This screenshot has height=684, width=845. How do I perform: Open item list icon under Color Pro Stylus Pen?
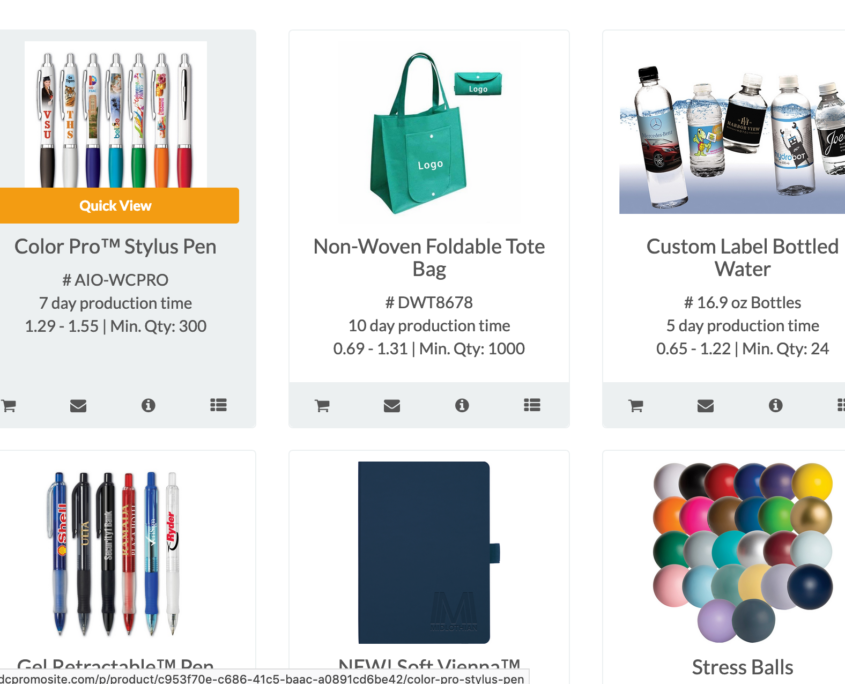(218, 405)
